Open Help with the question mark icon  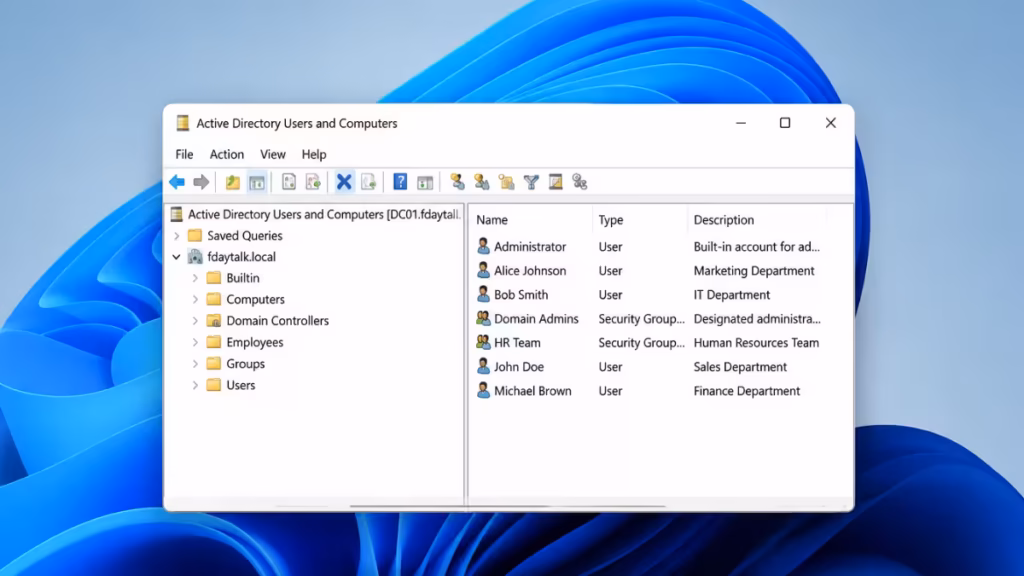(x=400, y=182)
